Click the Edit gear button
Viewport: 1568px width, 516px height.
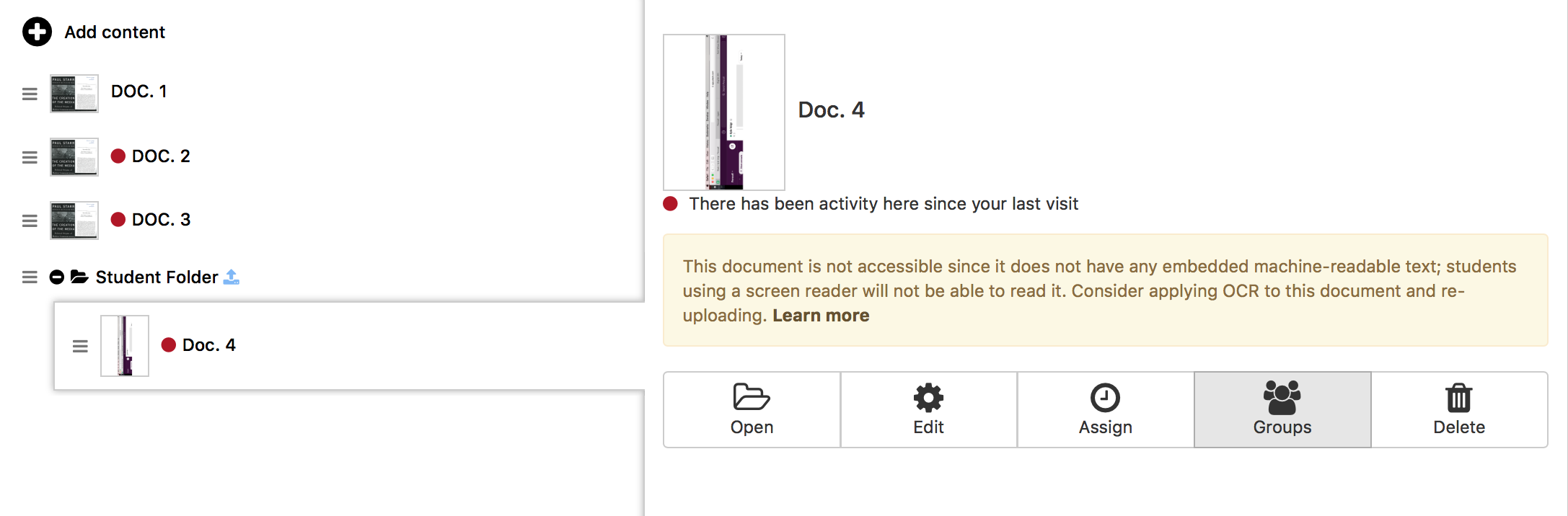click(928, 409)
